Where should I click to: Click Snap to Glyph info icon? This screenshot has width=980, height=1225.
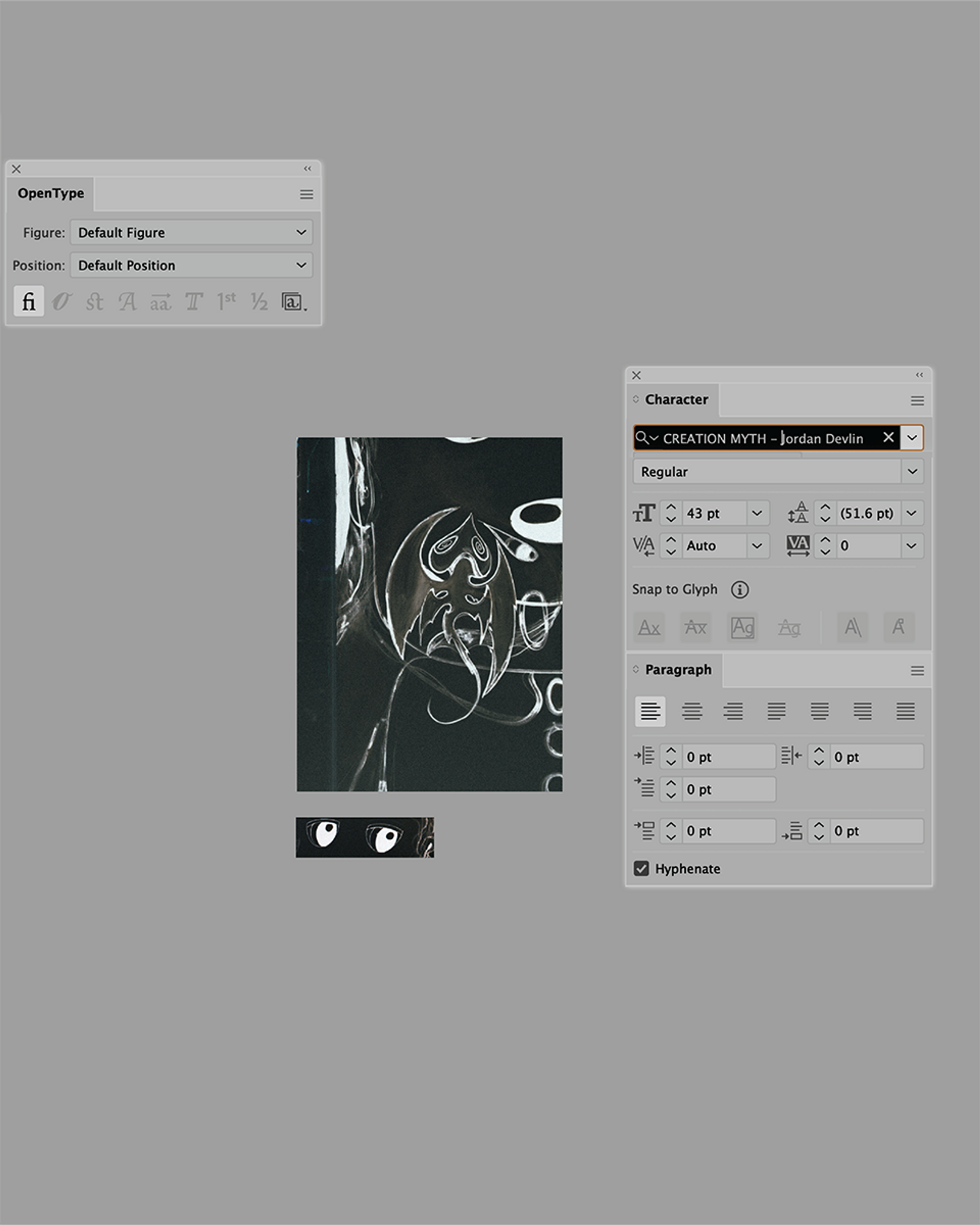click(x=740, y=590)
